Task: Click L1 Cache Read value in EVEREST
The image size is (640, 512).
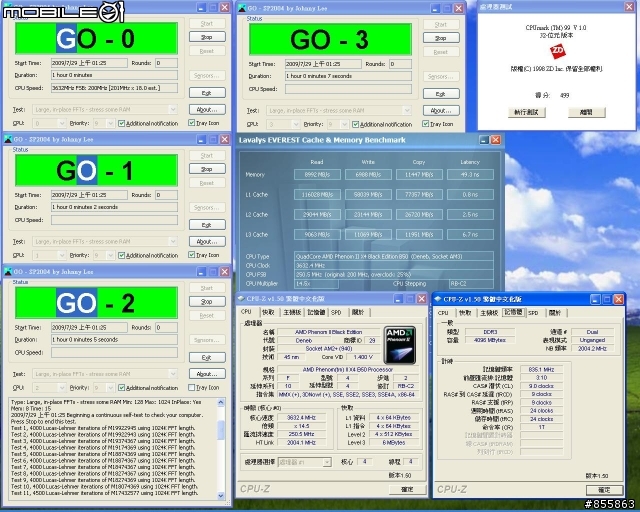Action: coord(317,195)
